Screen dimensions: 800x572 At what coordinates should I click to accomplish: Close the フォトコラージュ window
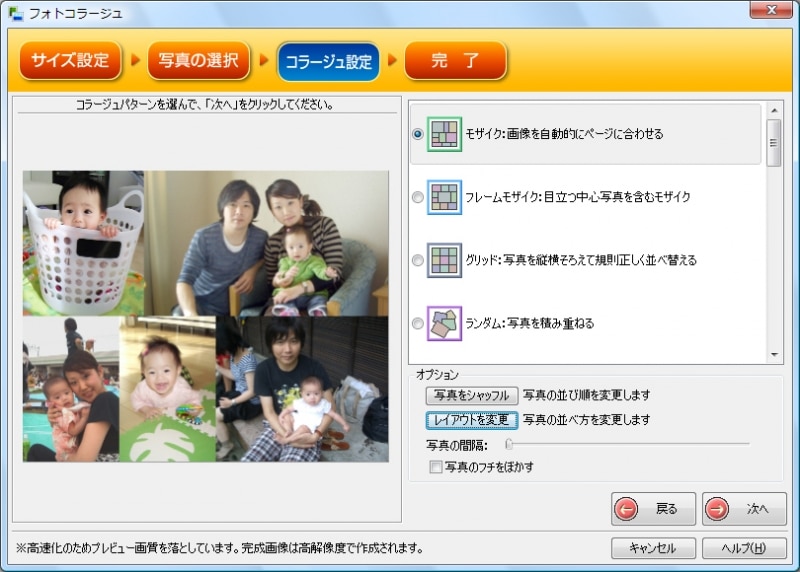click(771, 10)
